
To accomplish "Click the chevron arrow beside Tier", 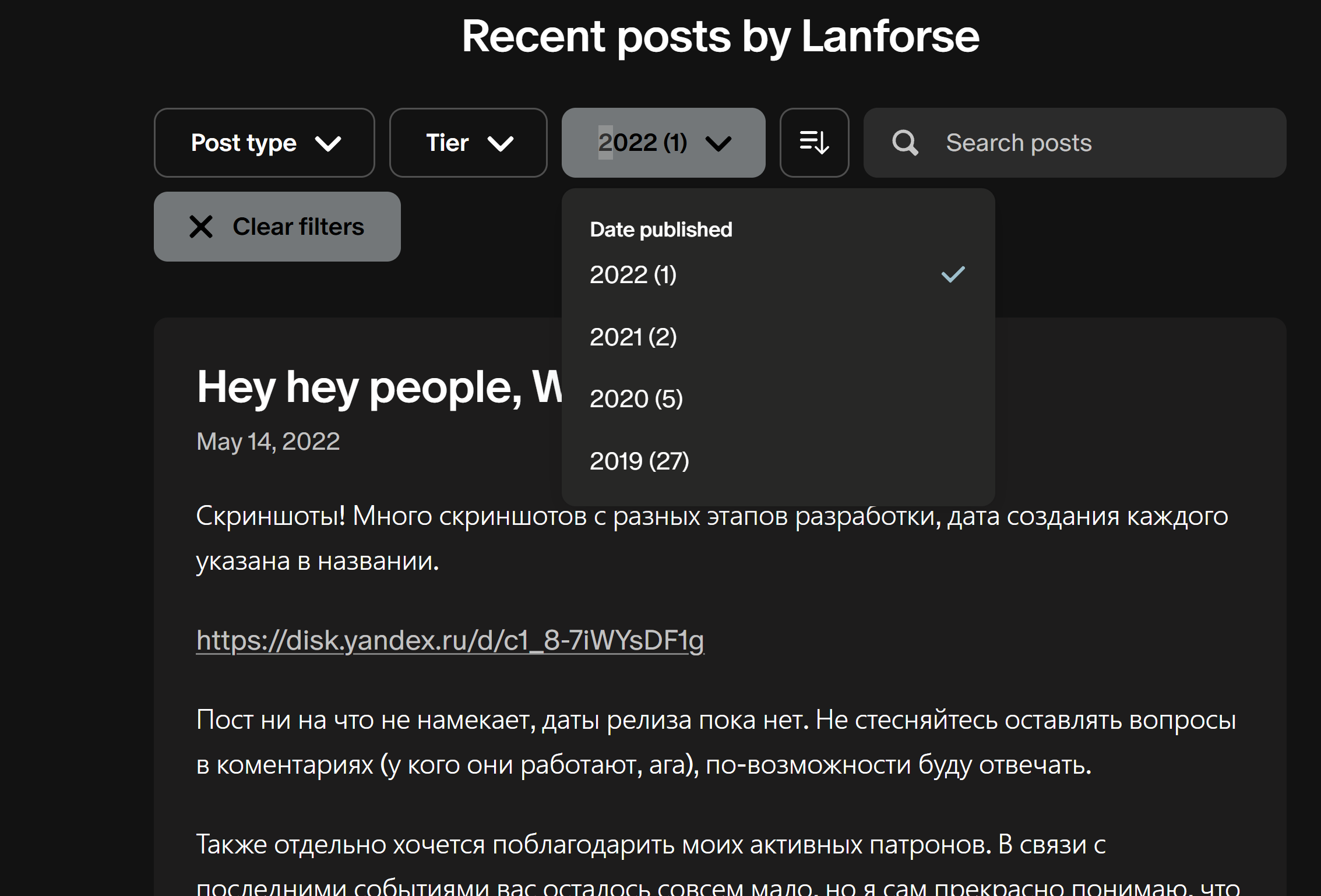I will [x=500, y=143].
